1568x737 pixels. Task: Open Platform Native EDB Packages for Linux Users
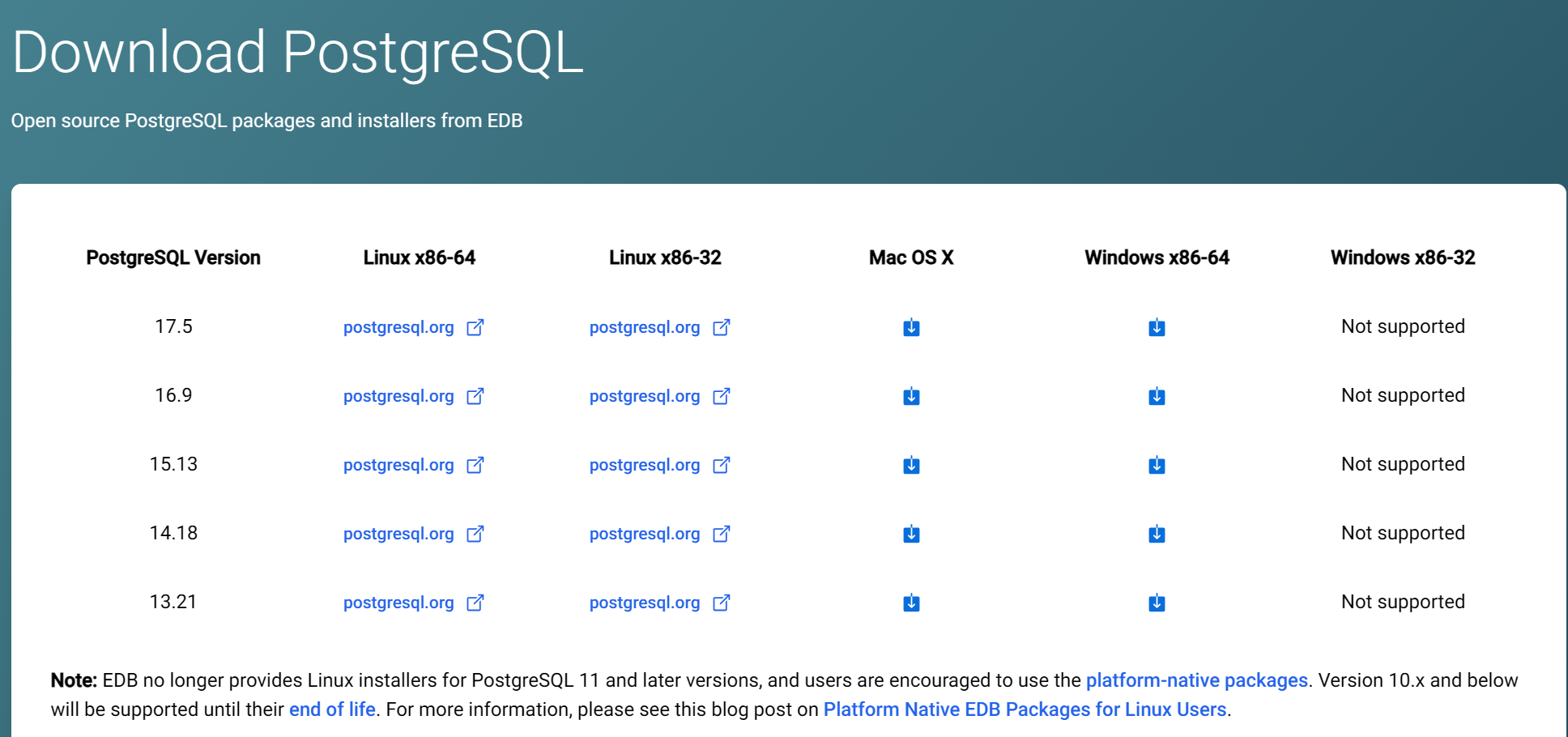[1025, 709]
